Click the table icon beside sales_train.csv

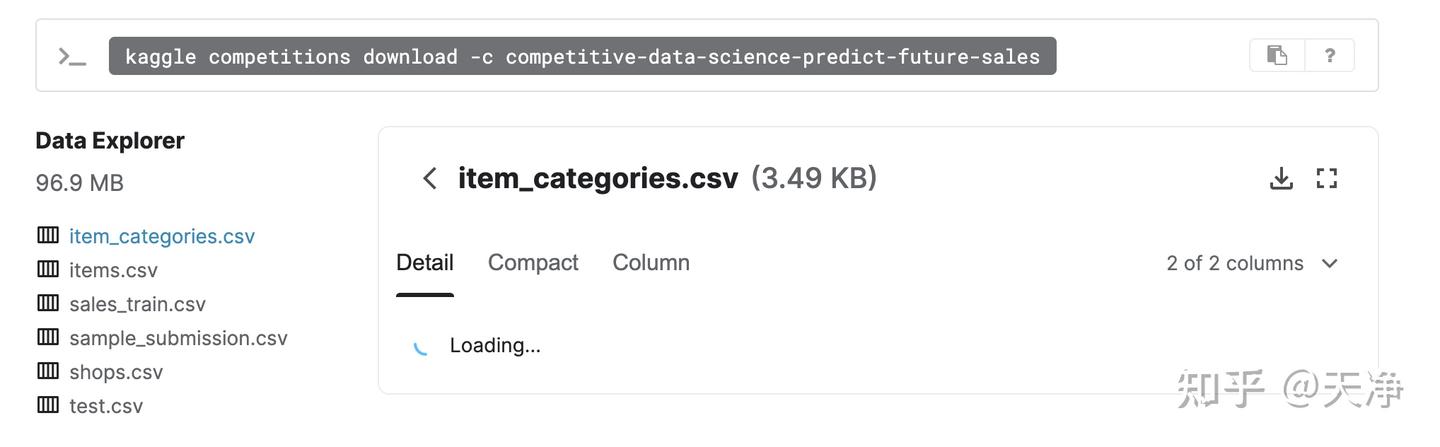coord(48,303)
